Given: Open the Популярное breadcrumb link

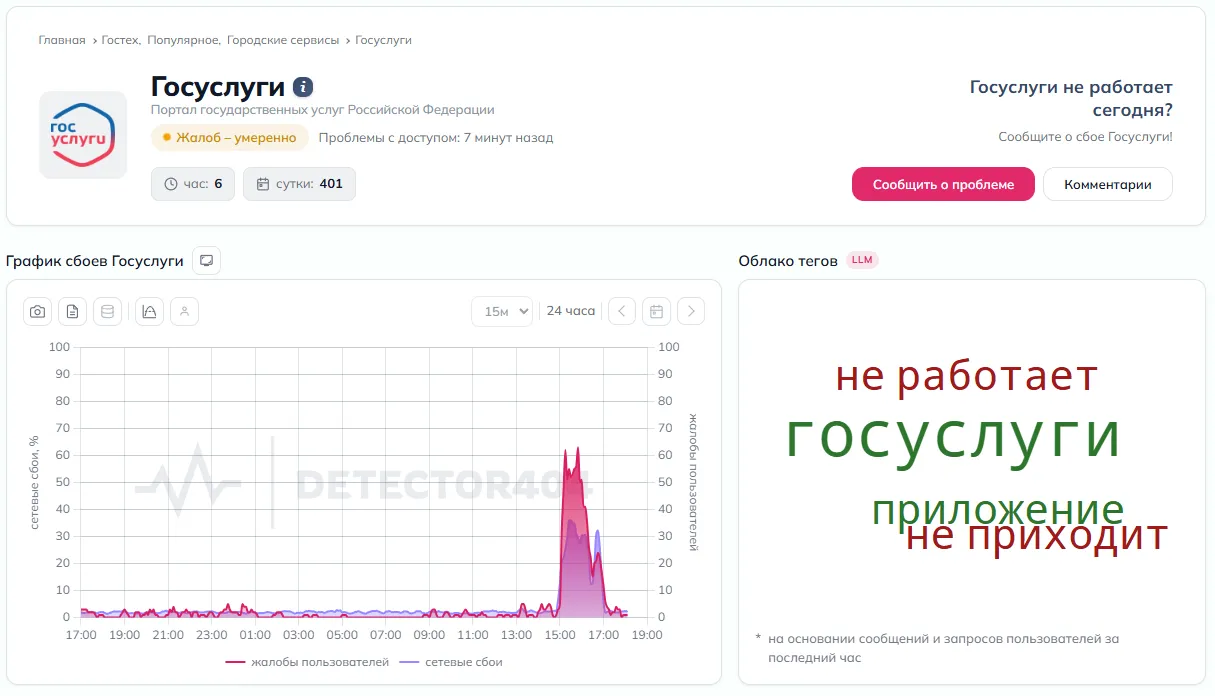Looking at the screenshot, I should [x=183, y=40].
